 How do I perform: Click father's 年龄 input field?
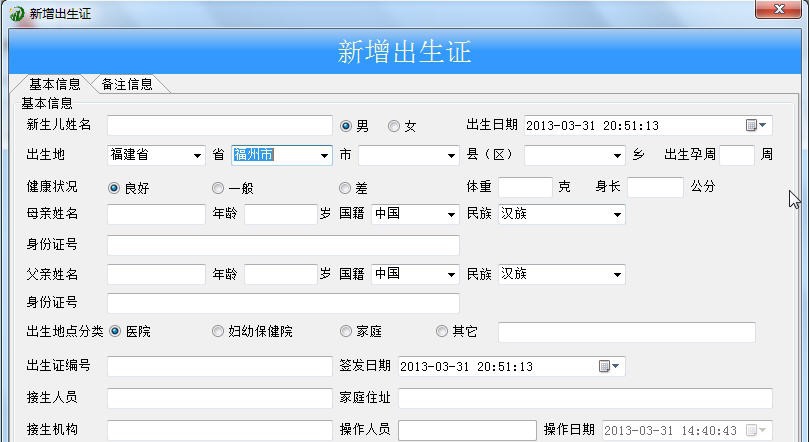281,274
